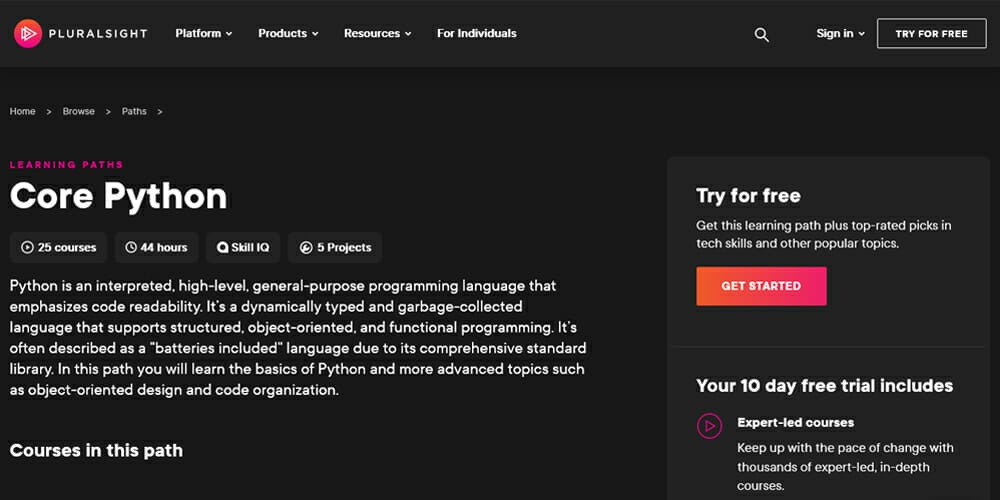Click the GET STARTED button

point(761,286)
